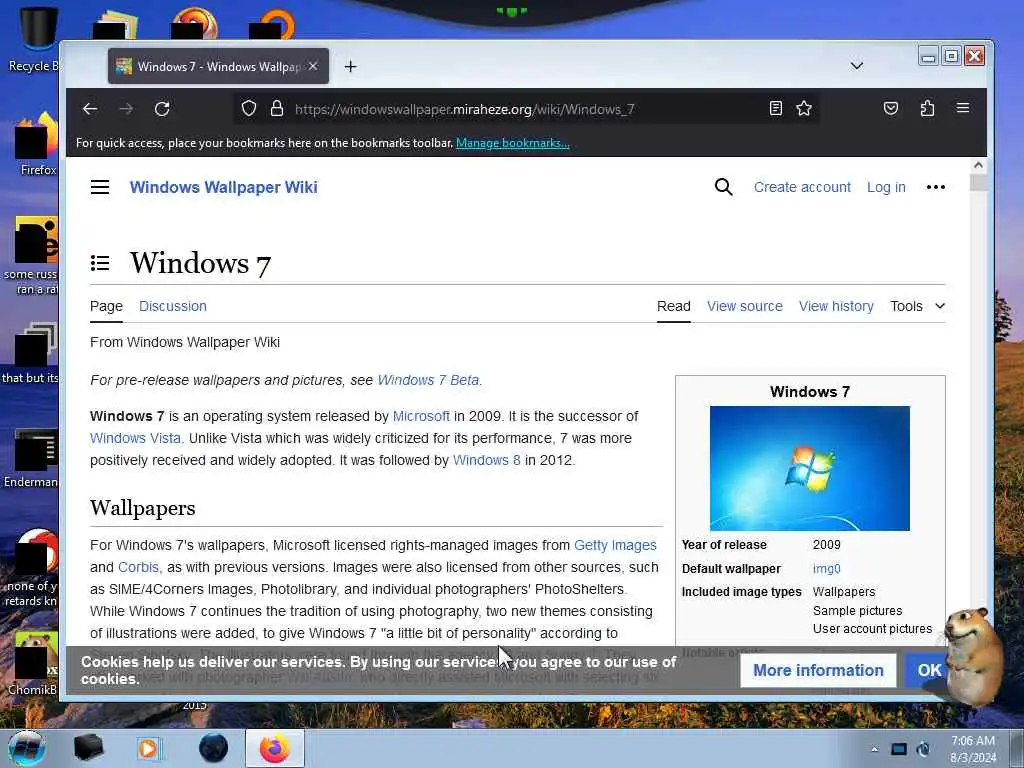
Task: Select the Enderman desktop icon
Action: pos(31,459)
